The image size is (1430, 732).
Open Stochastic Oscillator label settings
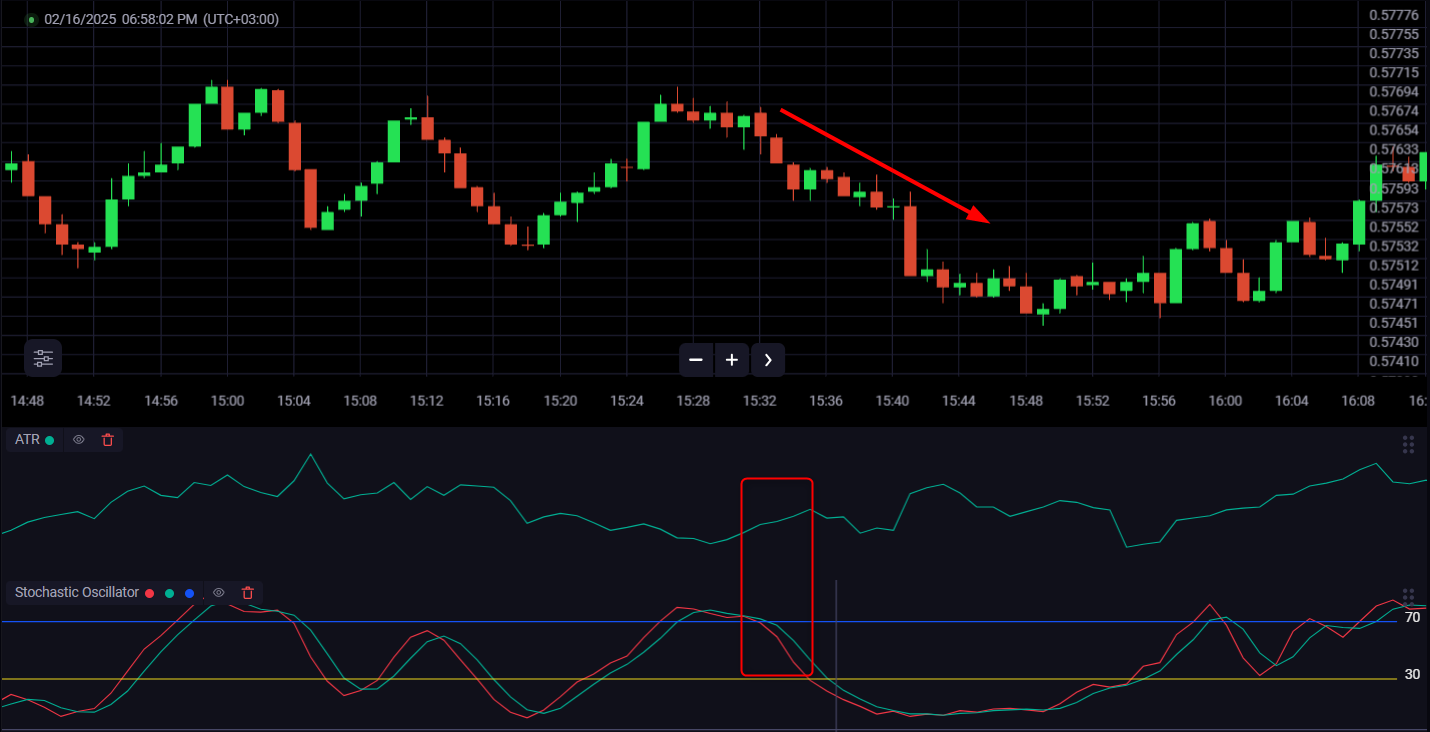(x=77, y=593)
